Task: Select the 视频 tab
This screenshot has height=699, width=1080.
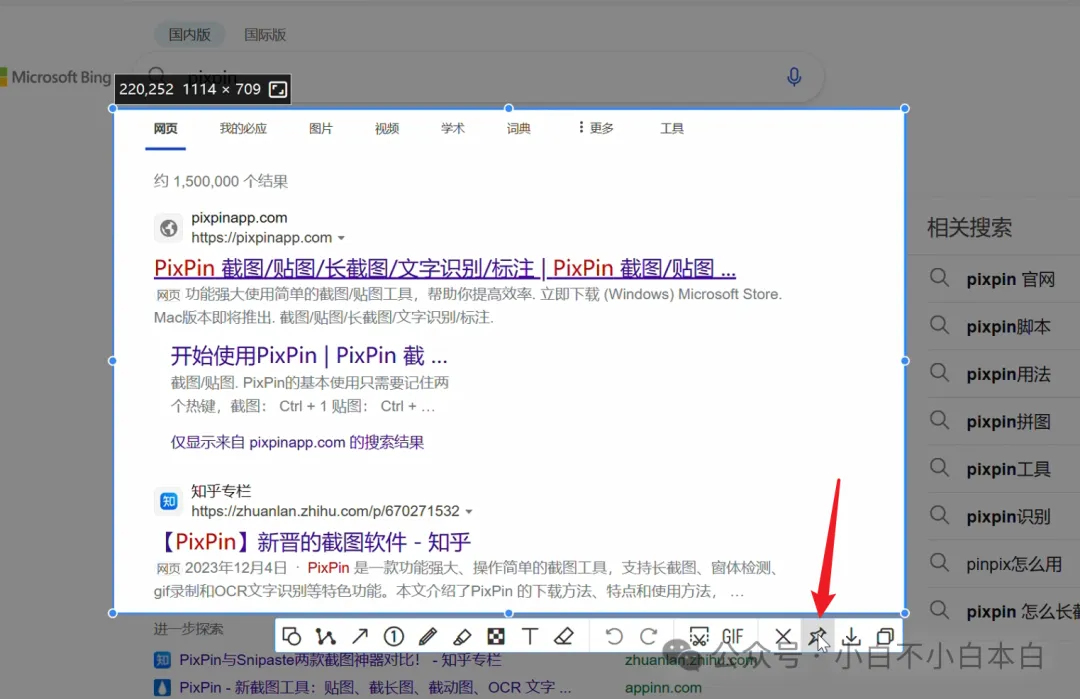Action: [x=387, y=128]
